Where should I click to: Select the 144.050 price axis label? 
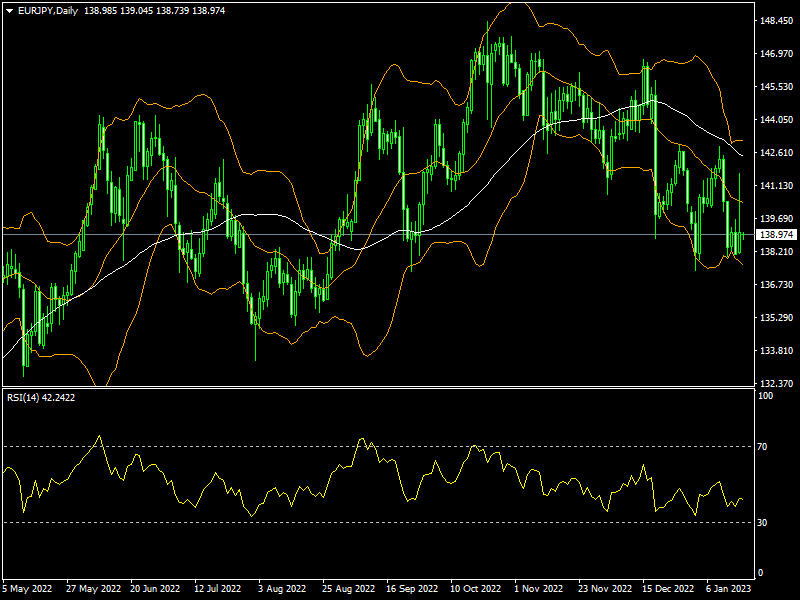777,119
